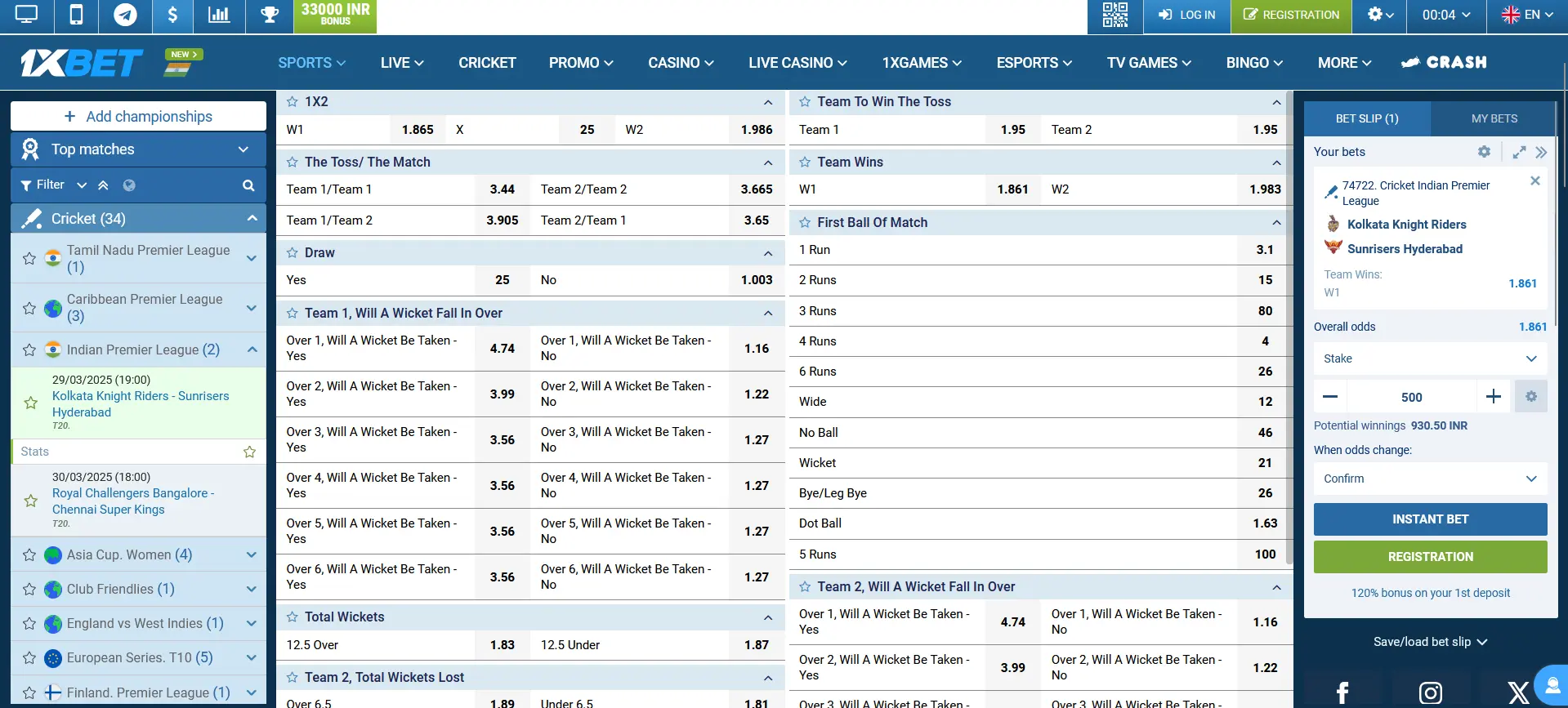1568x708 pixels.
Task: Open stake settings gear beside plus
Action: [1531, 397]
